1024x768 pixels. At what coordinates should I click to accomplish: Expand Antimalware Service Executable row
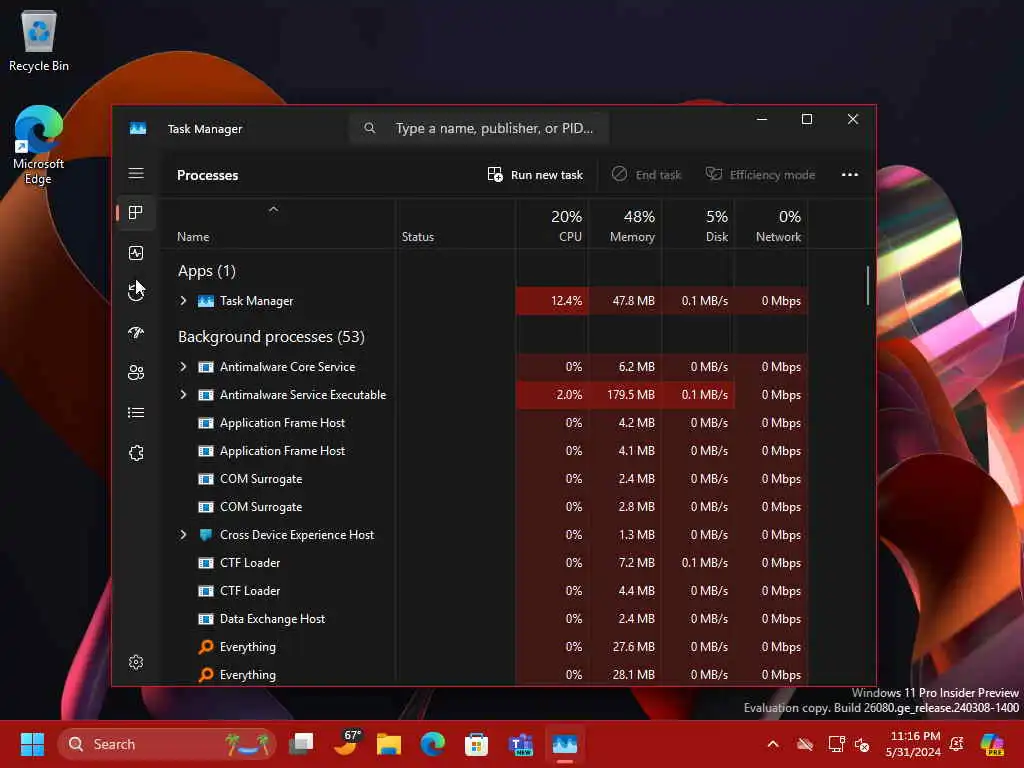click(184, 394)
